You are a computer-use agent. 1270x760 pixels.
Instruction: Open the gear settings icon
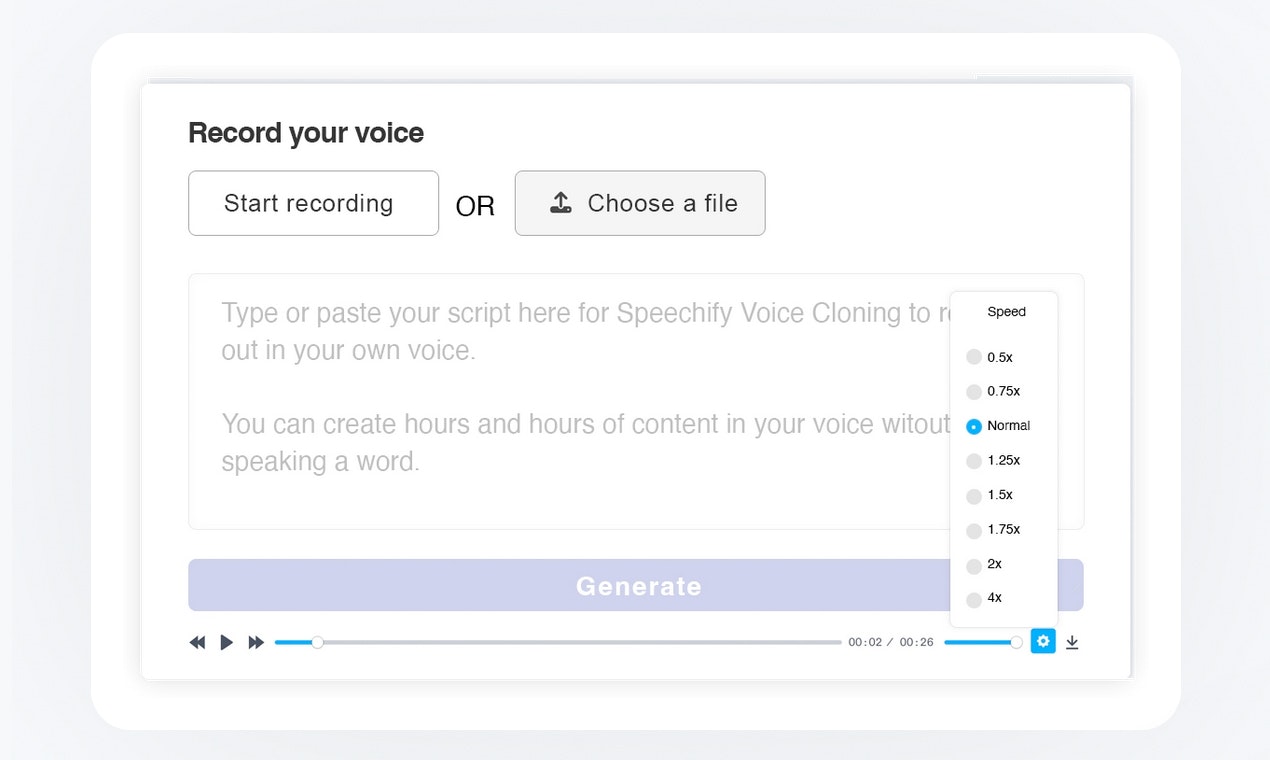coord(1043,641)
